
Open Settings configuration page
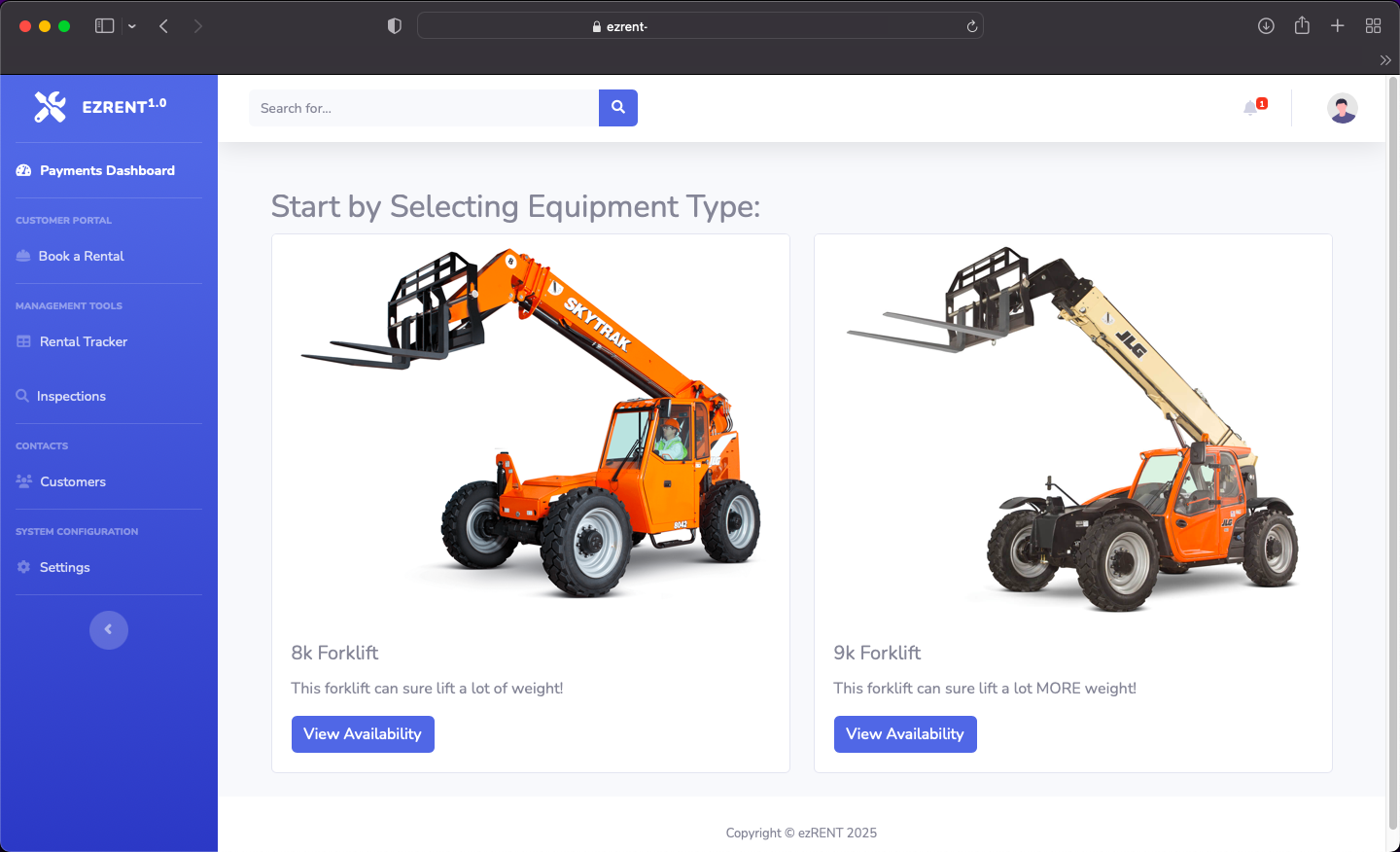tap(109, 567)
